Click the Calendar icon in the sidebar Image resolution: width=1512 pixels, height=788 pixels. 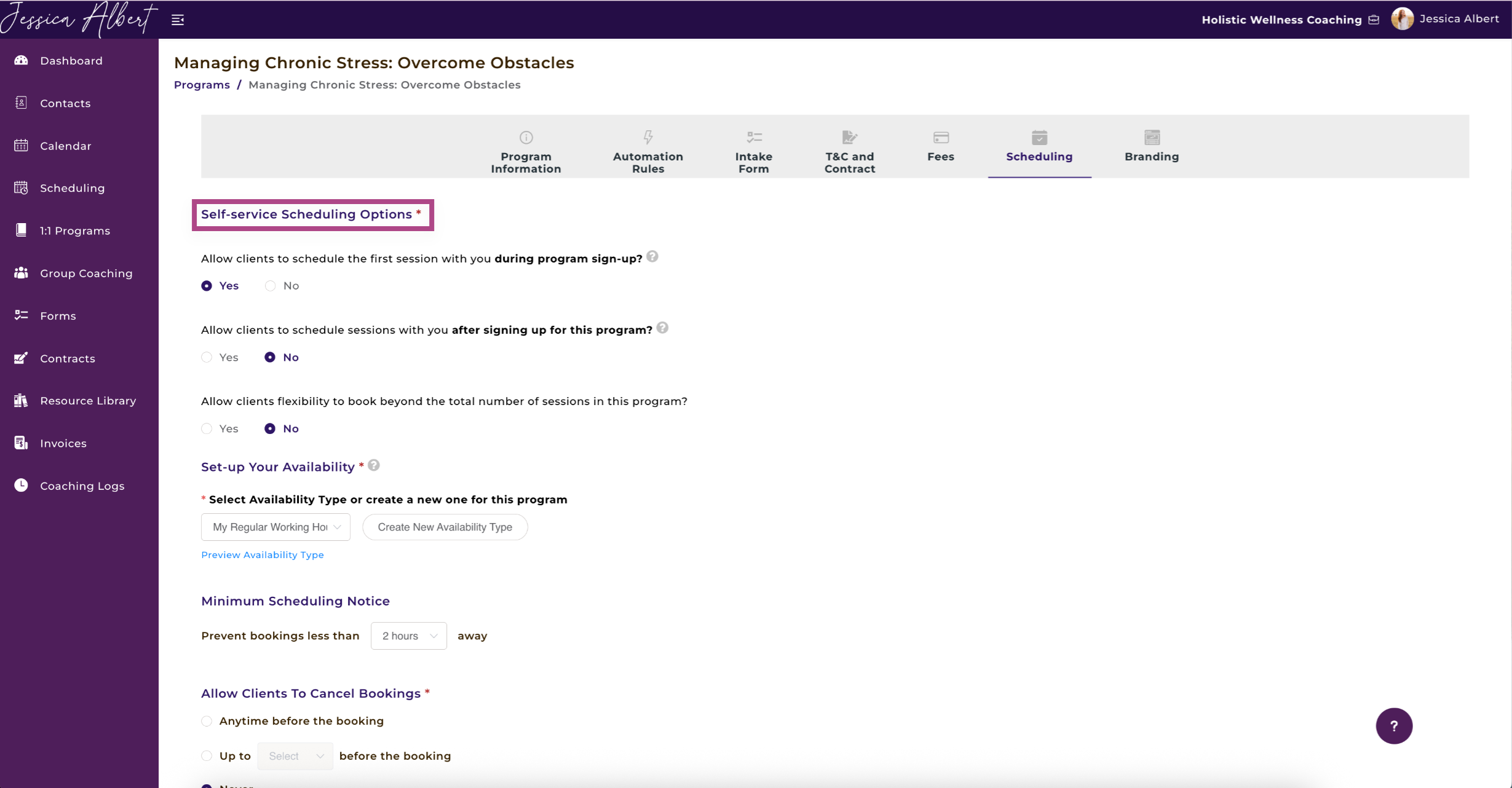tap(22, 146)
